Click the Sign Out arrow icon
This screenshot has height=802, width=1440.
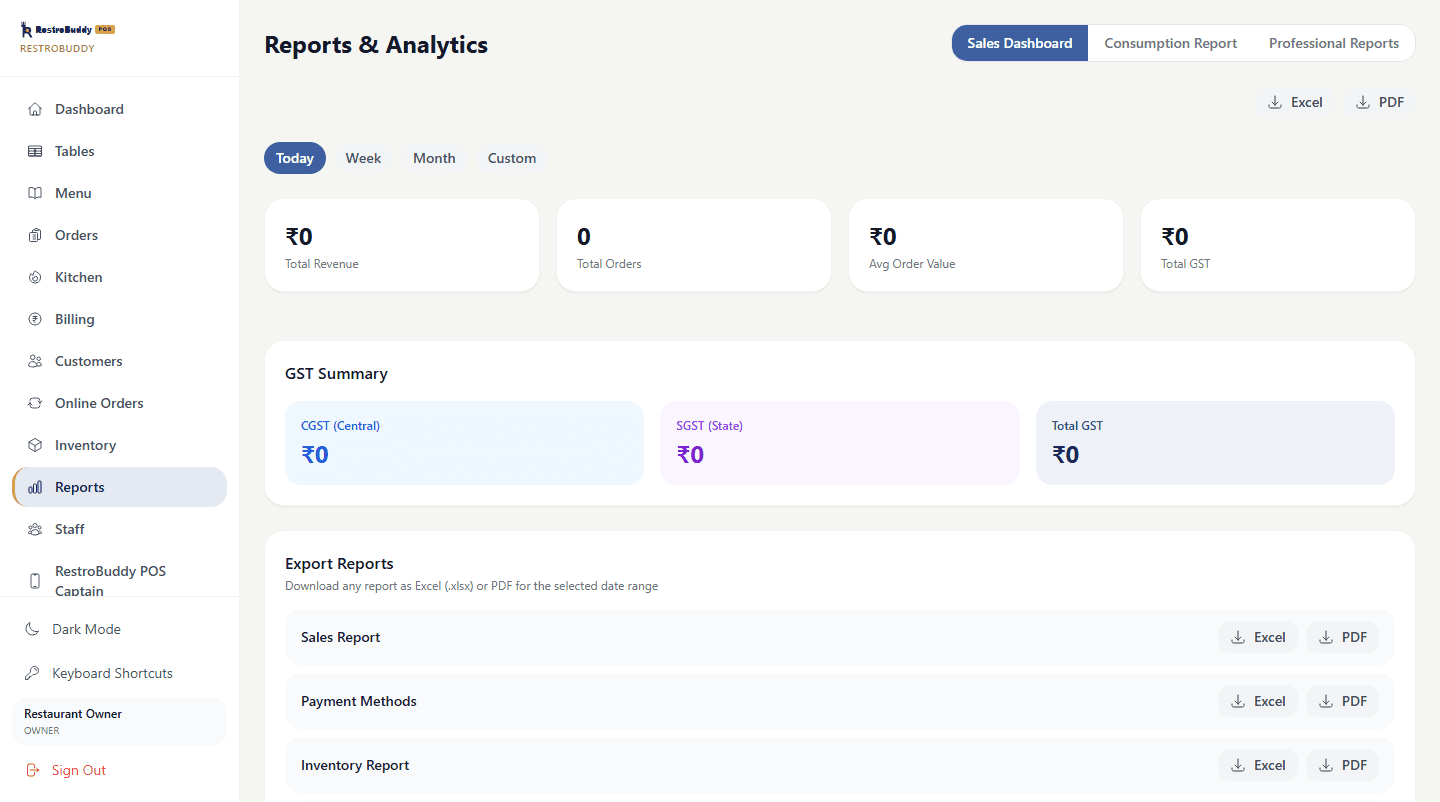coord(32,770)
